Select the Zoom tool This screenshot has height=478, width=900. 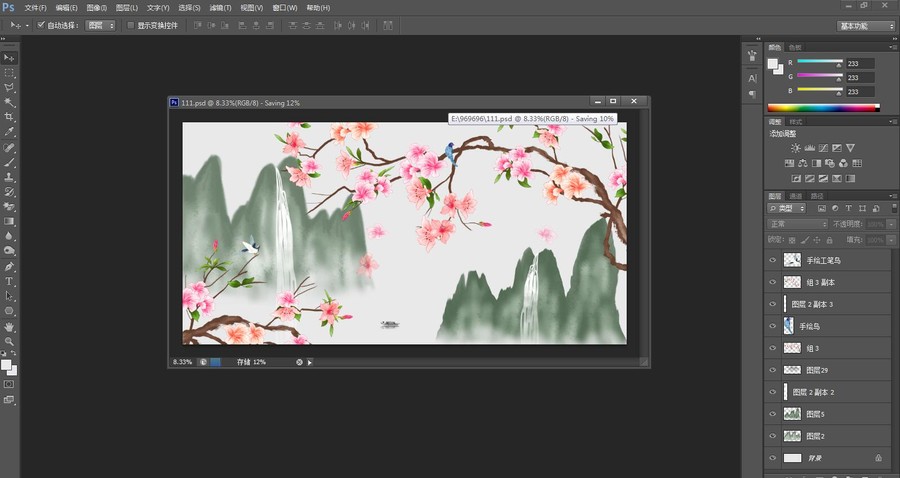click(9, 341)
